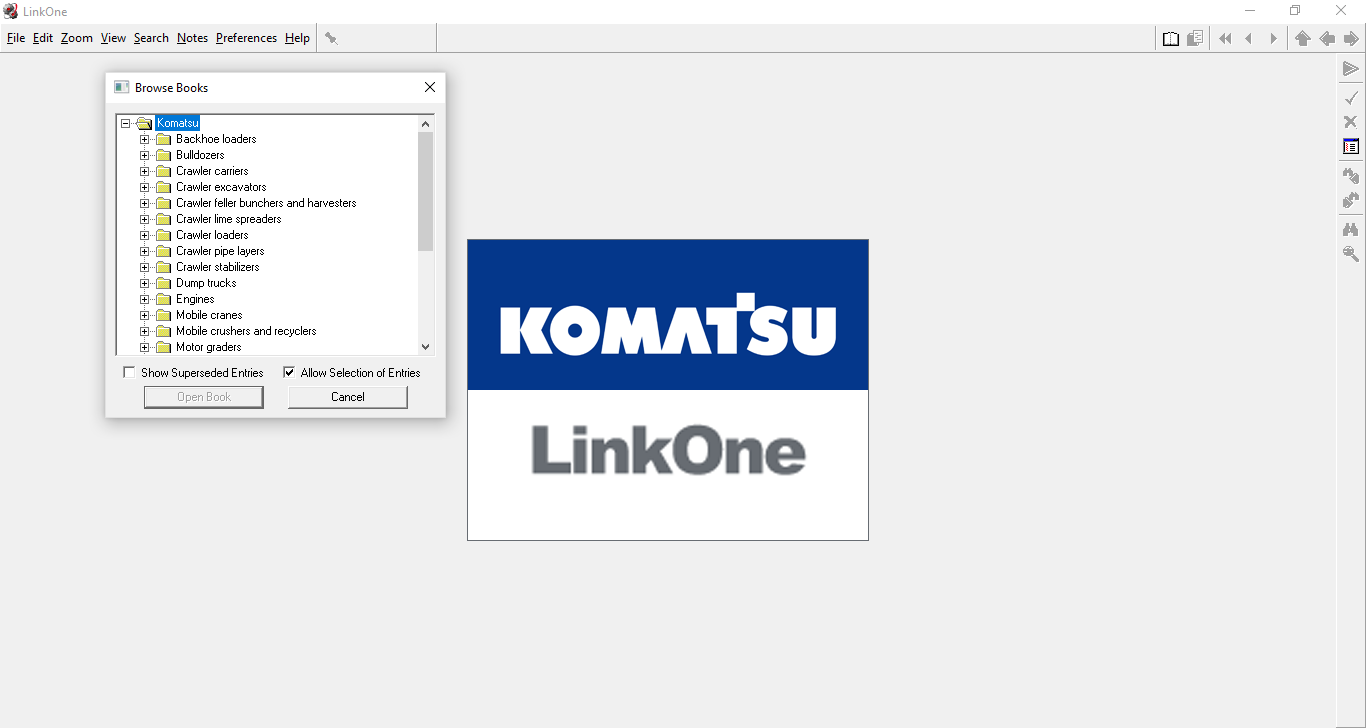Expand the Crawler loaders node
The width and height of the screenshot is (1366, 728).
click(144, 235)
